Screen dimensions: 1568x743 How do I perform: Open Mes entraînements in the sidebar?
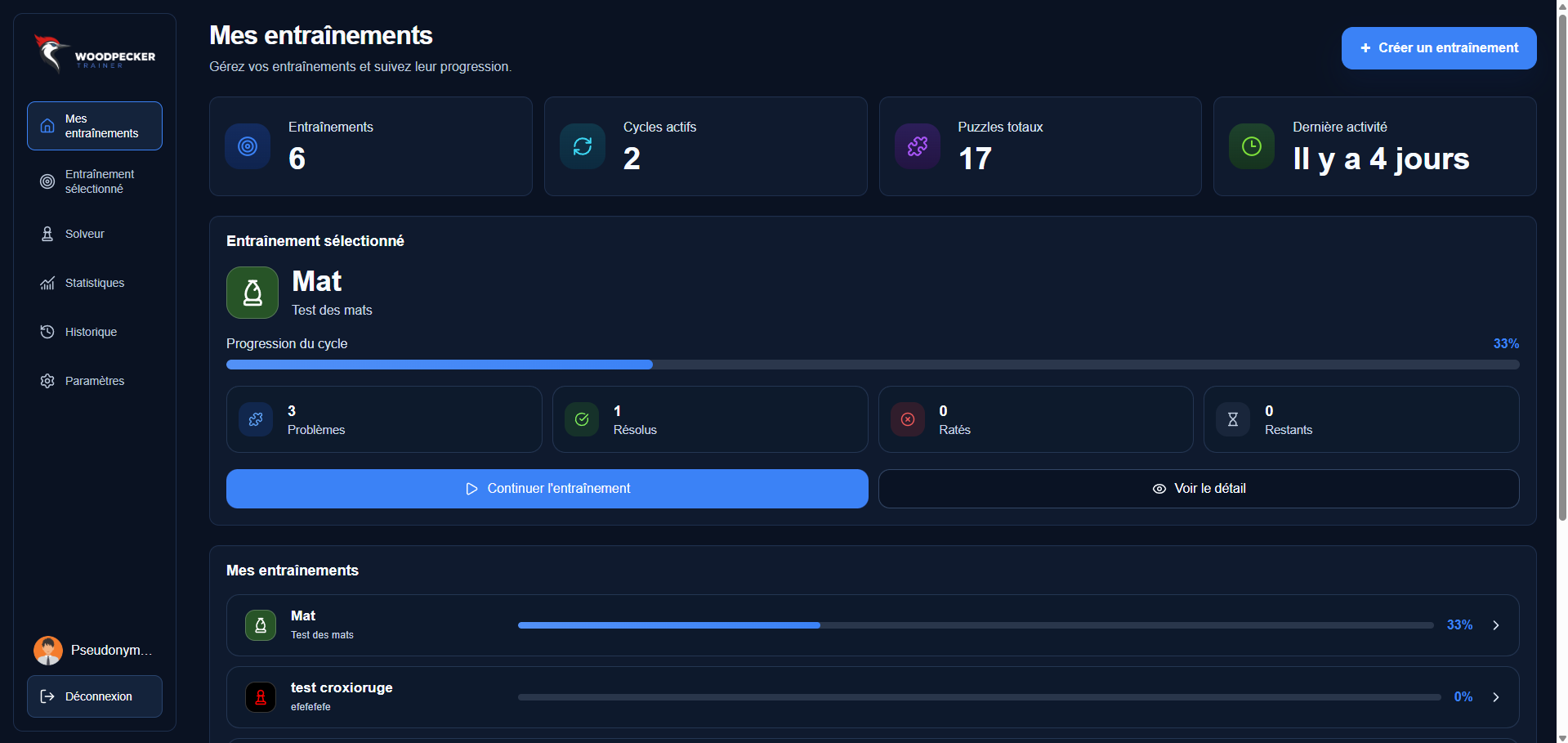[95, 126]
